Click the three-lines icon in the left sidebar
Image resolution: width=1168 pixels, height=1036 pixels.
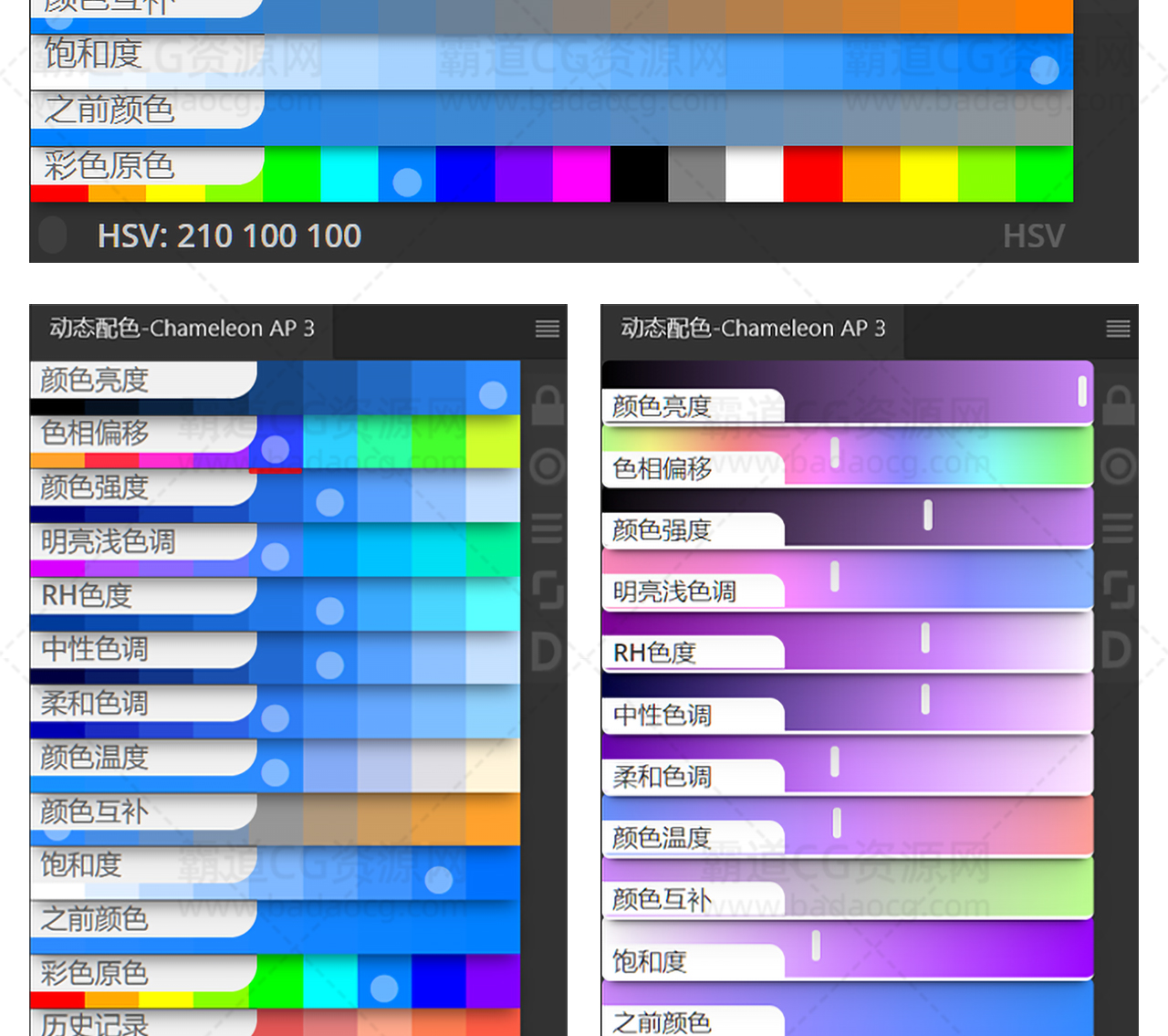[x=547, y=528]
